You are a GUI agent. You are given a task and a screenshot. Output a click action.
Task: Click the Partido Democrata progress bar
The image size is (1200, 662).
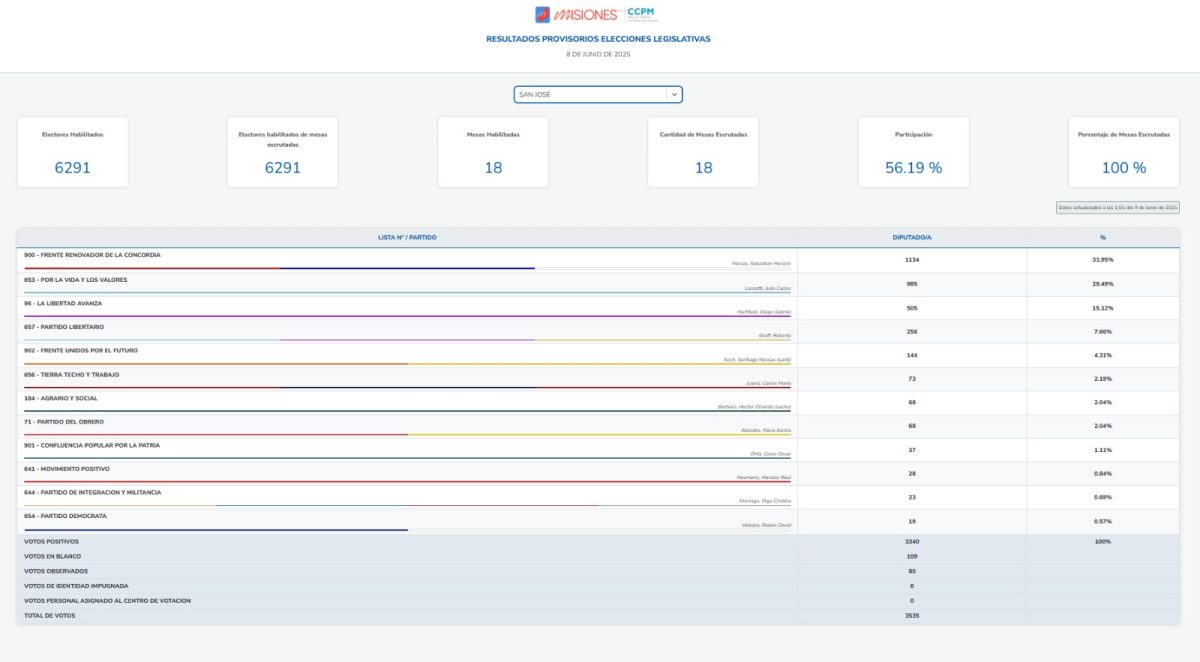tap(216, 529)
